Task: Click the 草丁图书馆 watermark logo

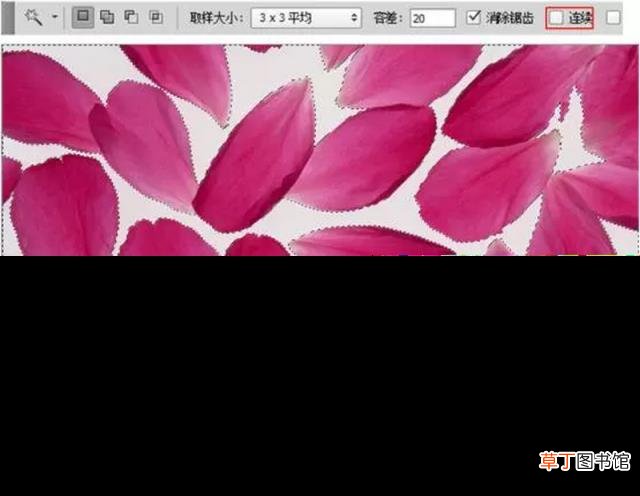Action: pyautogui.click(x=584, y=461)
